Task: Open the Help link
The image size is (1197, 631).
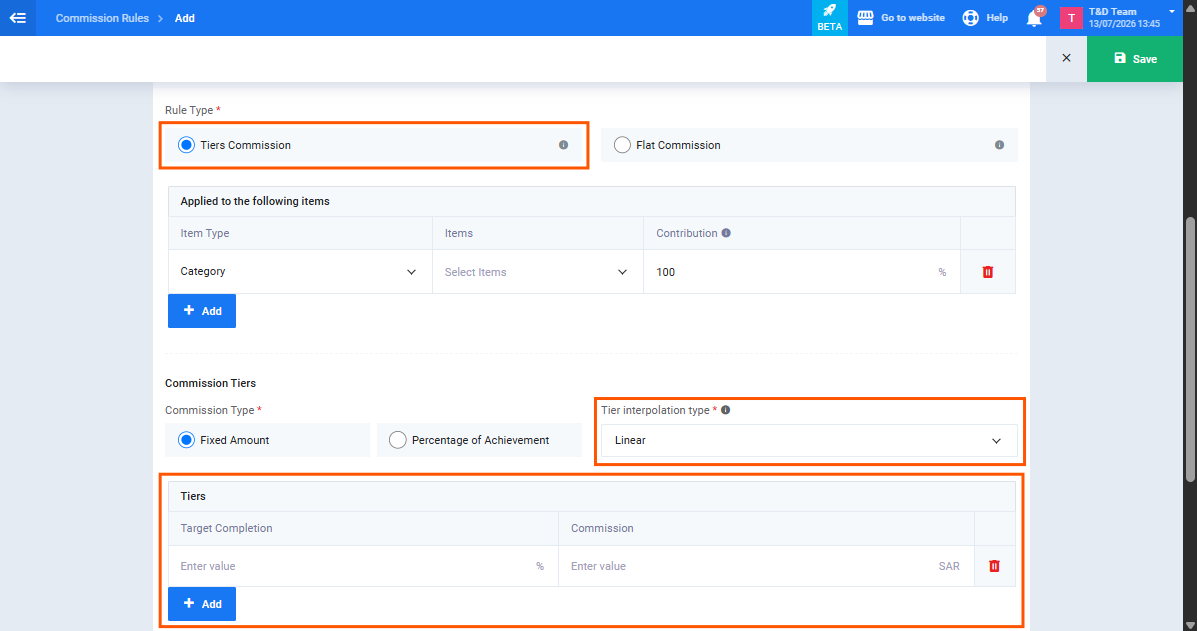Action: (997, 18)
